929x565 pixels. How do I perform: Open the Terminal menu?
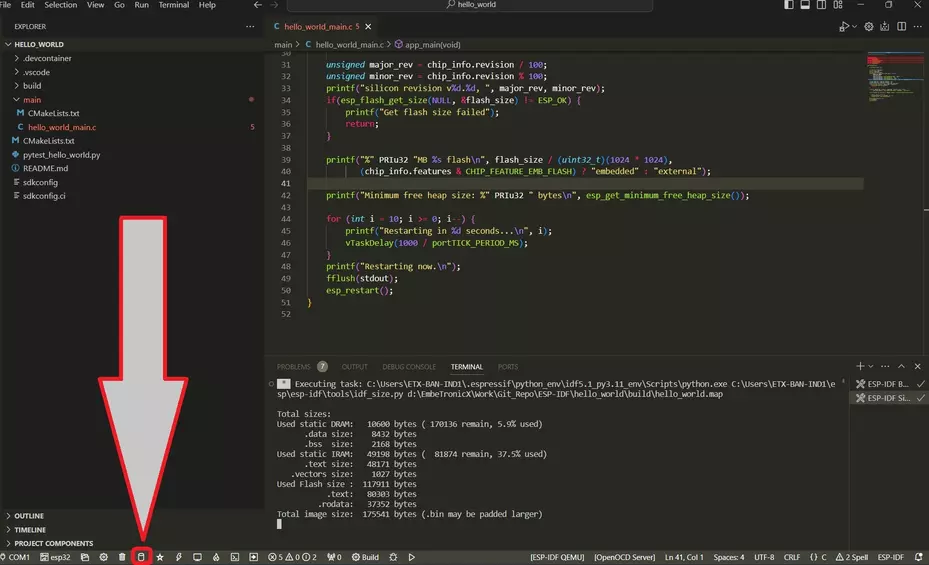tap(174, 5)
